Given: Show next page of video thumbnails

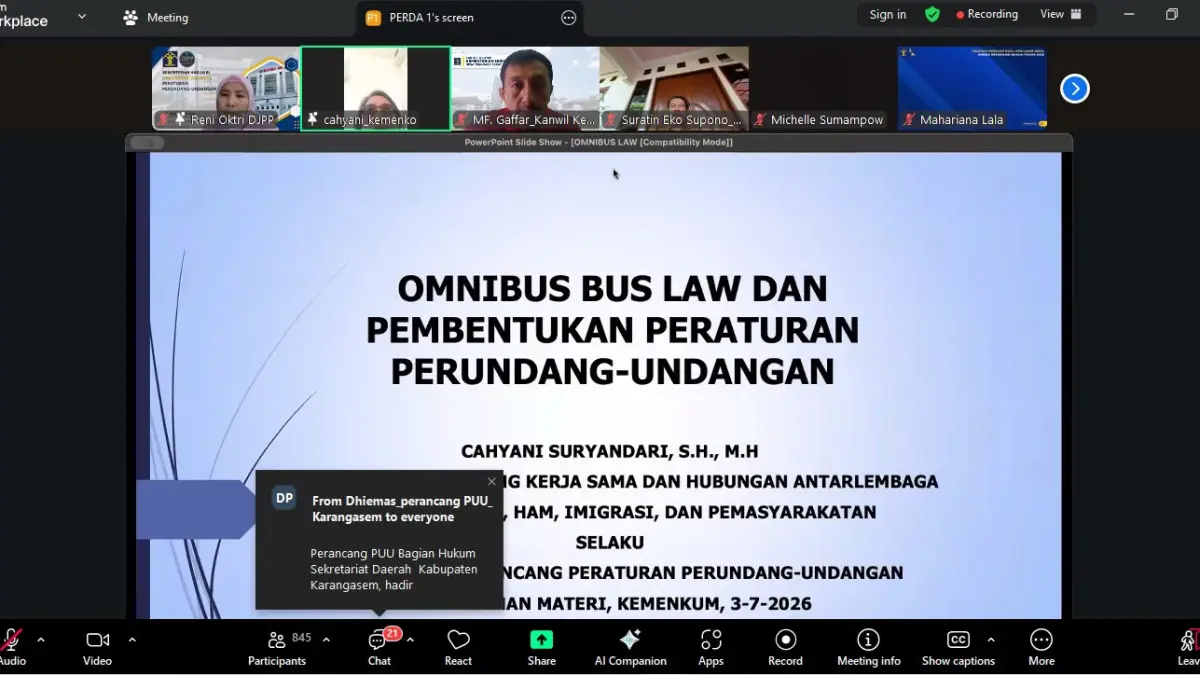Looking at the screenshot, I should (1075, 89).
